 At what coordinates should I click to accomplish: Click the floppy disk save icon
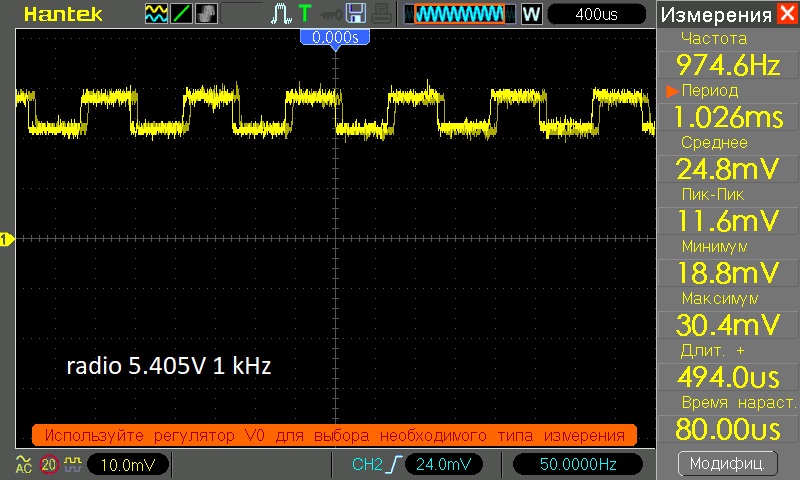point(355,14)
